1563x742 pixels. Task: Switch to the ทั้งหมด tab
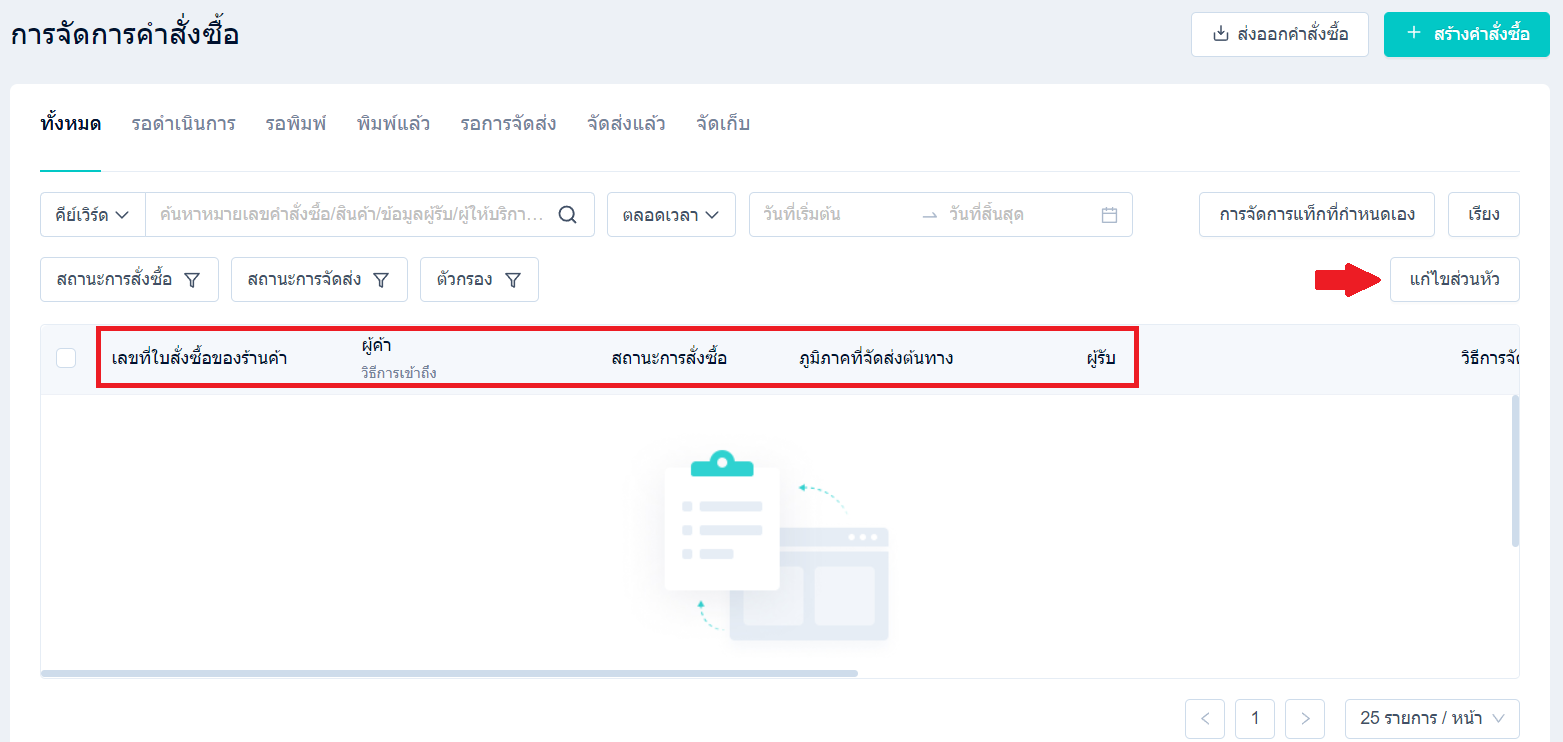click(71, 125)
